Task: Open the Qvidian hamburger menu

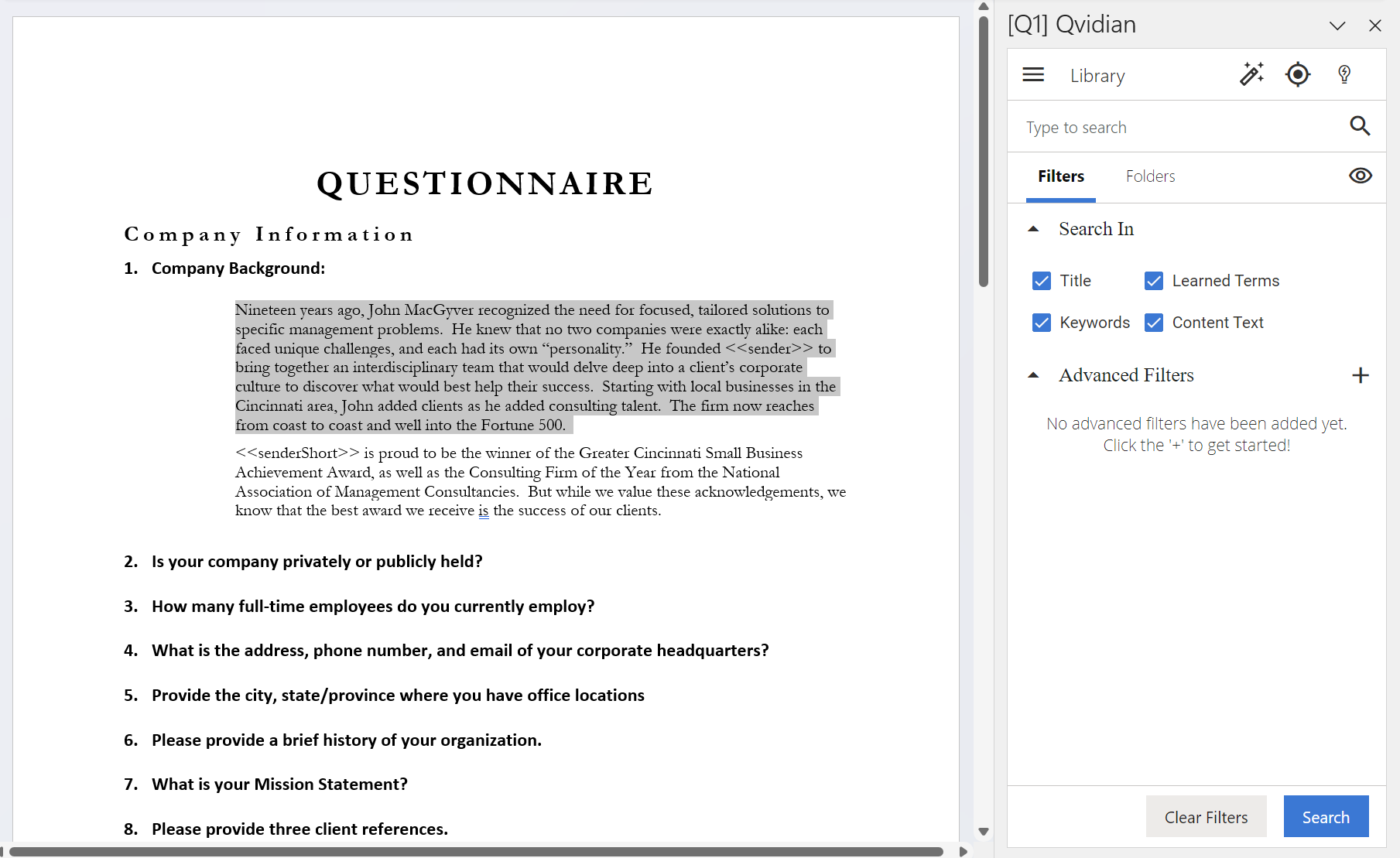Action: [x=1033, y=75]
